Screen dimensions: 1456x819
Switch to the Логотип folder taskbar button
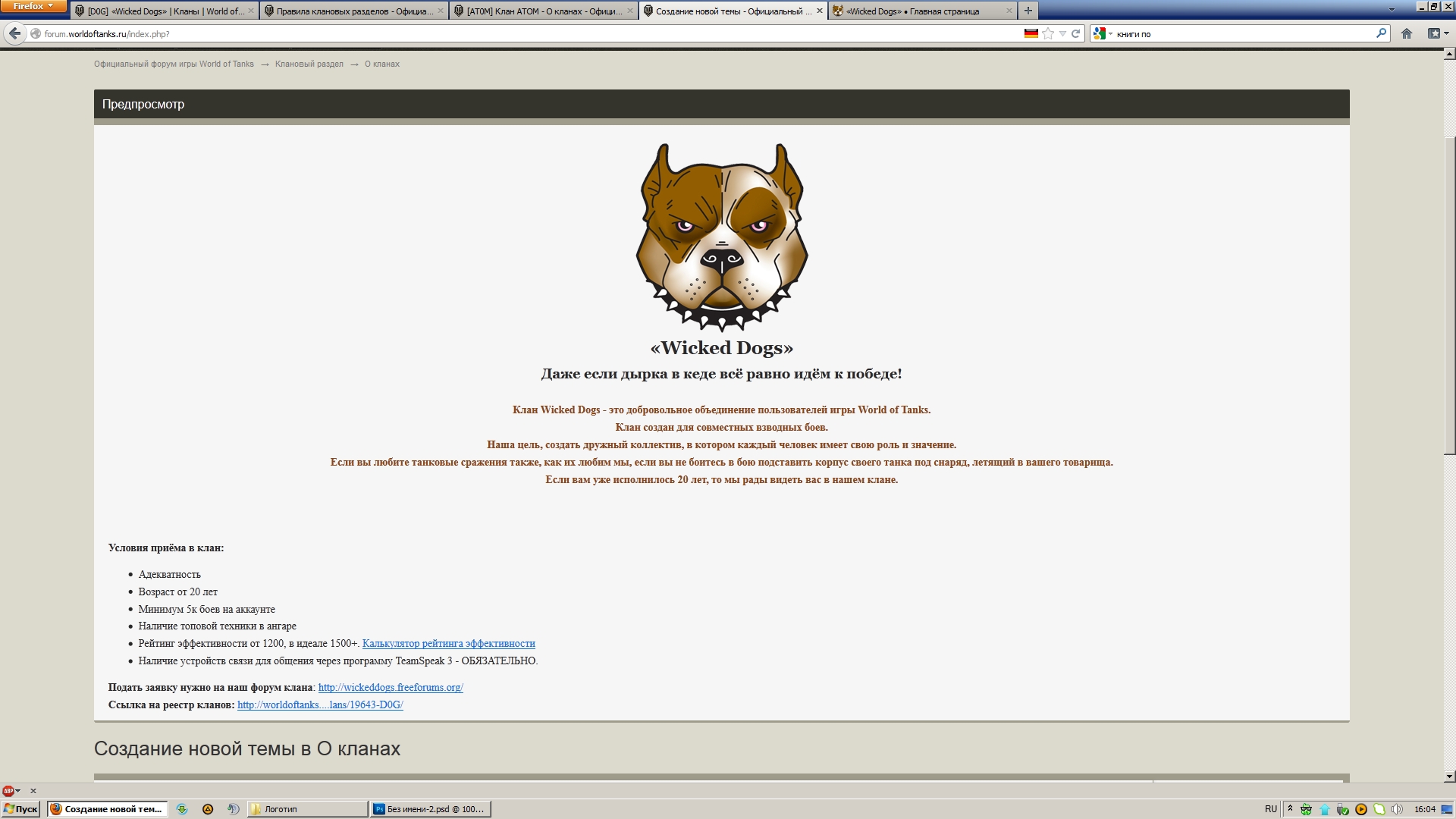click(x=307, y=809)
